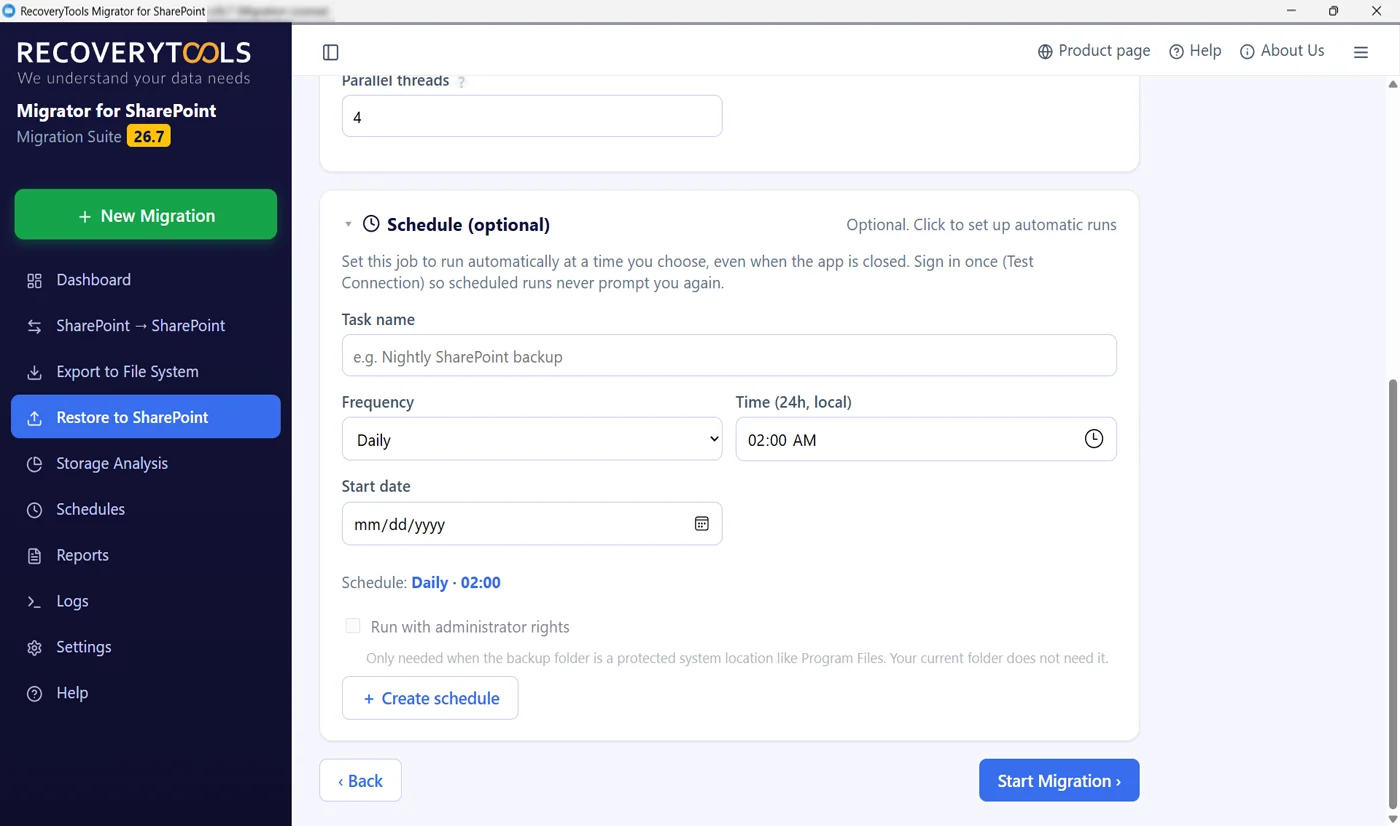Click the vertical scrollbar thumb

pyautogui.click(x=1393, y=595)
